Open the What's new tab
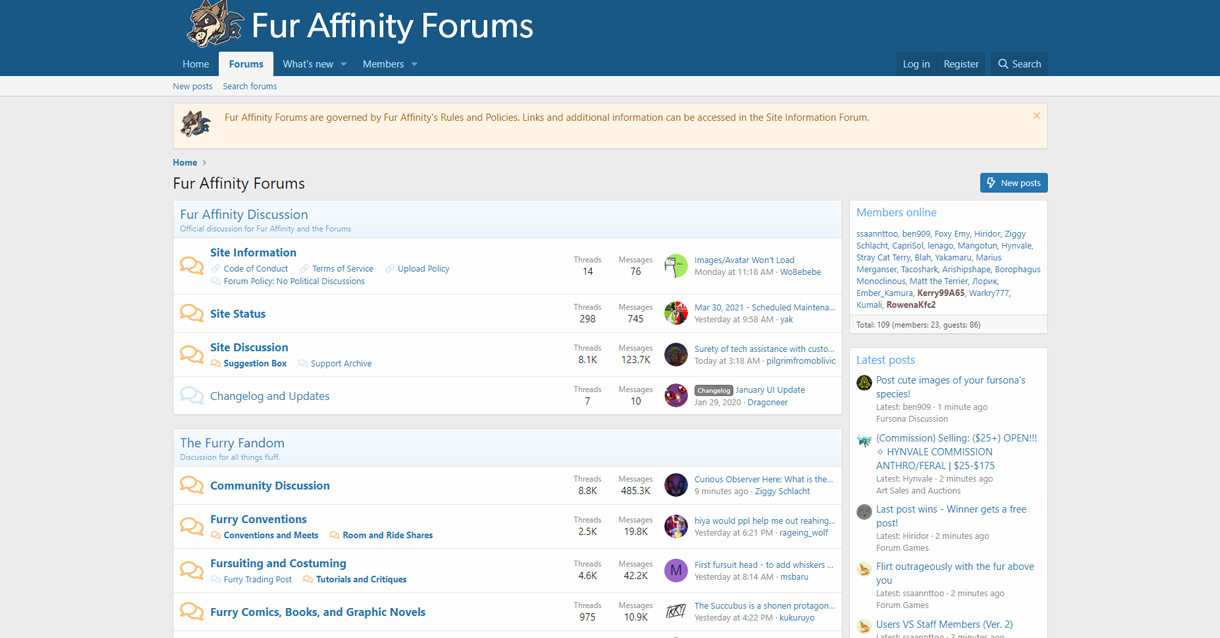1220x638 pixels. (308, 64)
